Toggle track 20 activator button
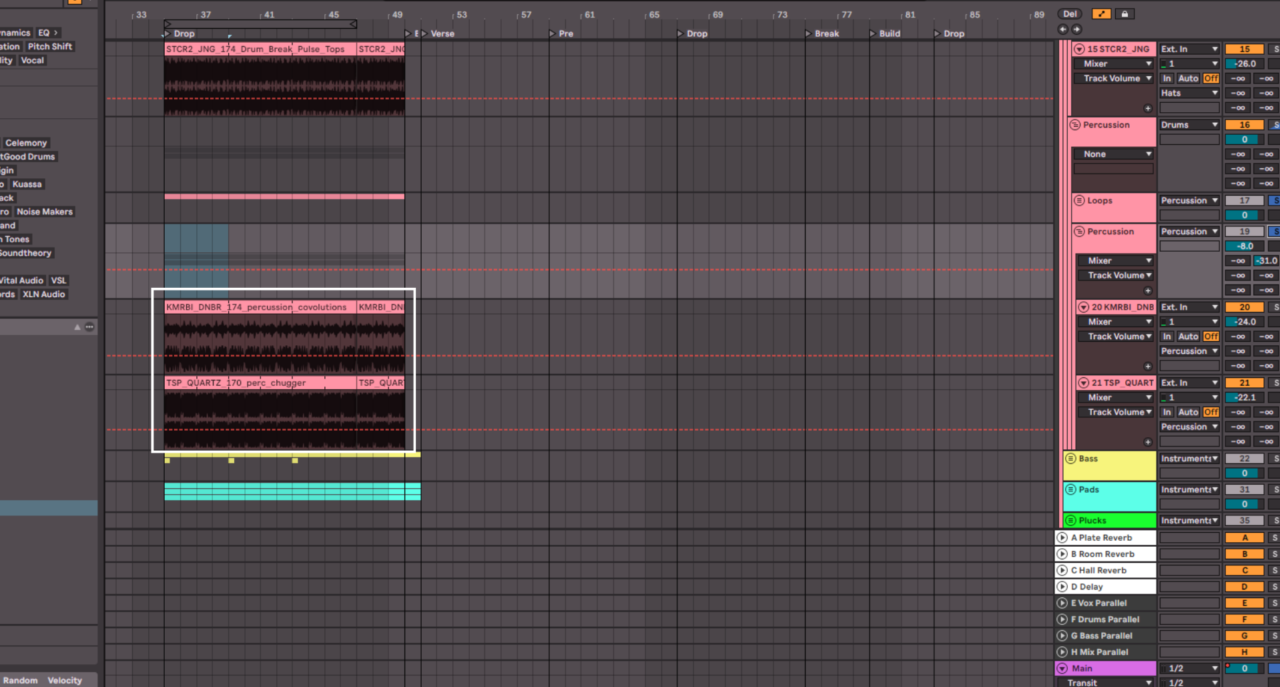The image size is (1280, 687). (x=1244, y=307)
